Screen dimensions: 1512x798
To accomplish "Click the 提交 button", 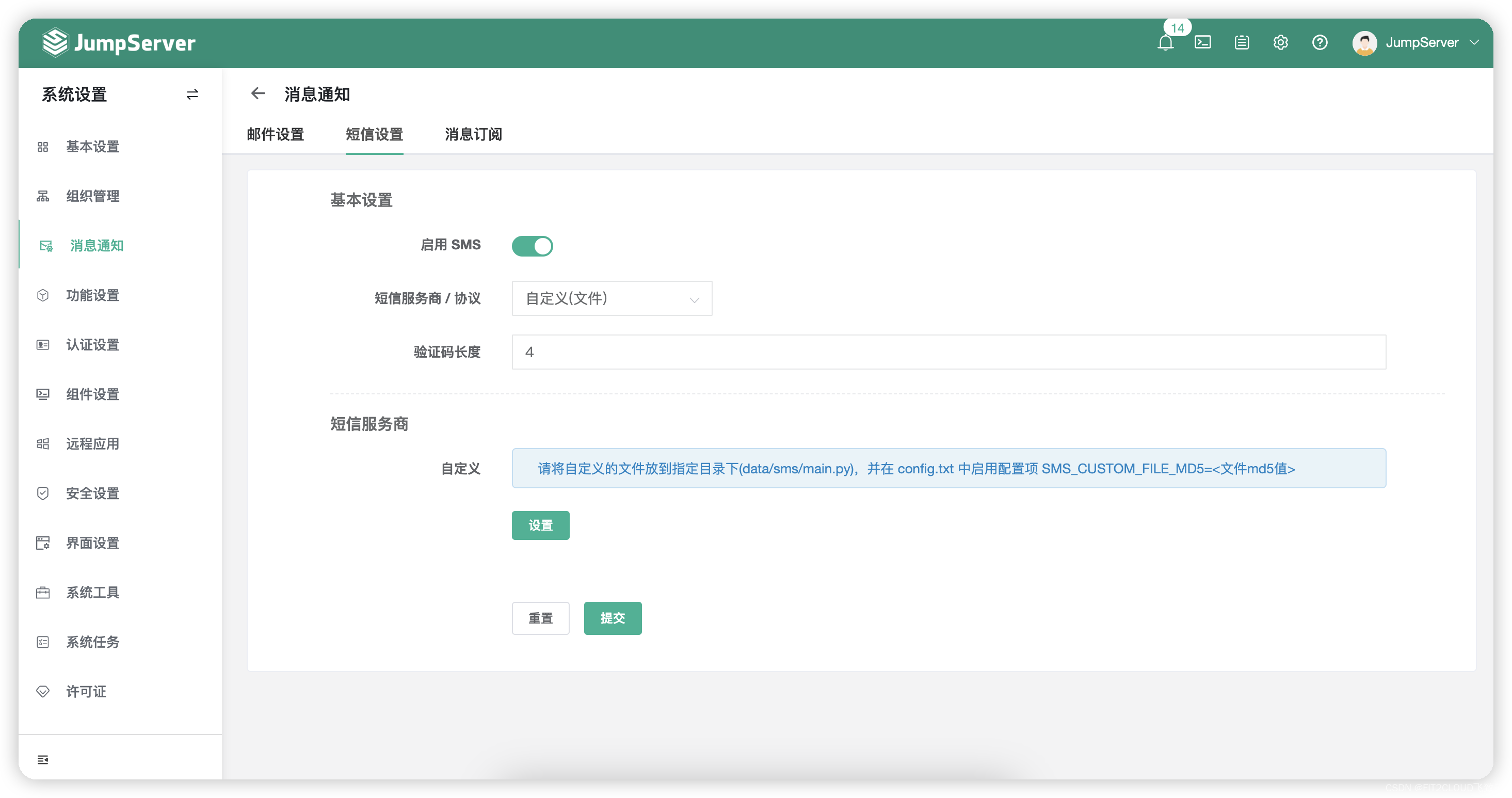I will tap(612, 618).
